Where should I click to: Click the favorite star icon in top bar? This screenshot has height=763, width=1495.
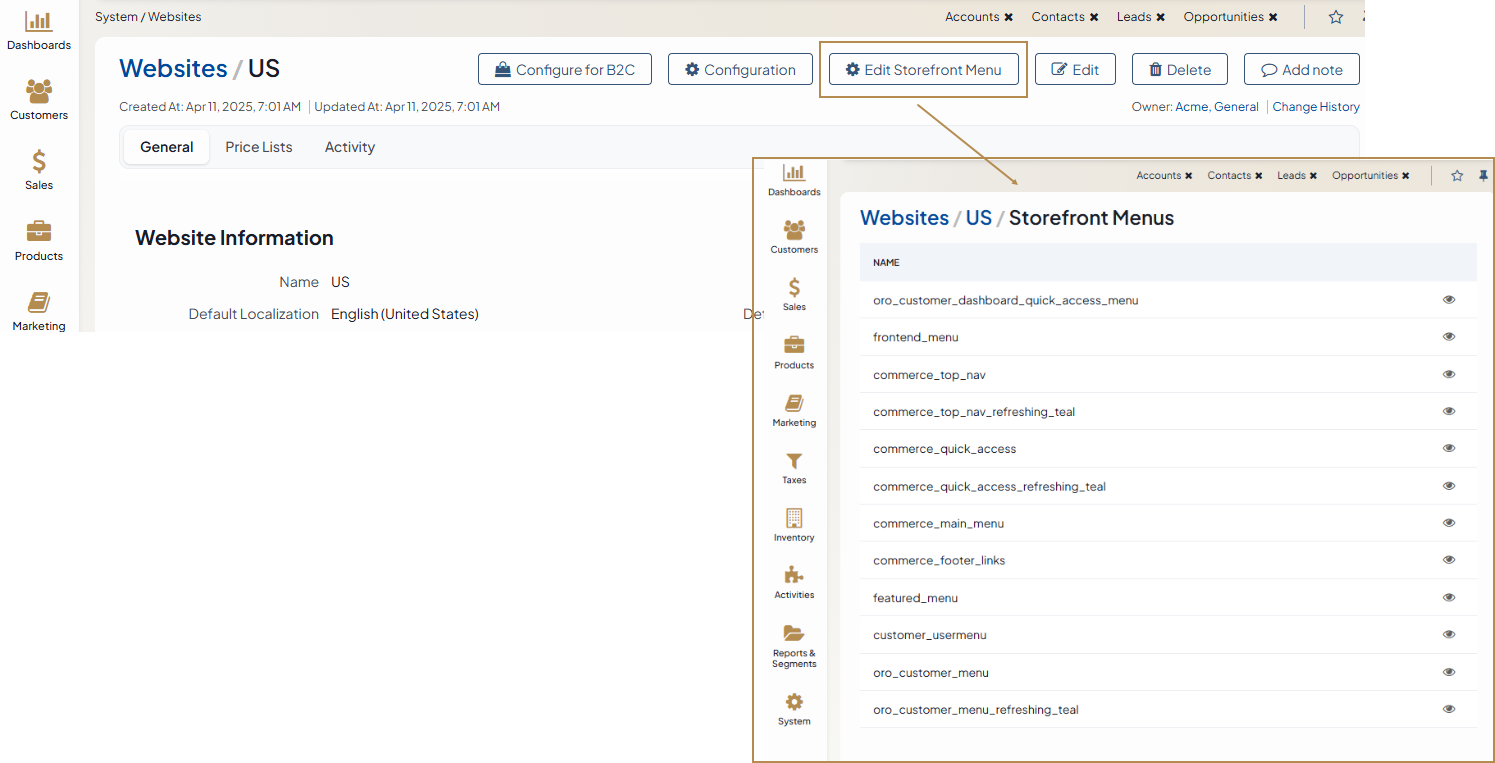point(1335,17)
